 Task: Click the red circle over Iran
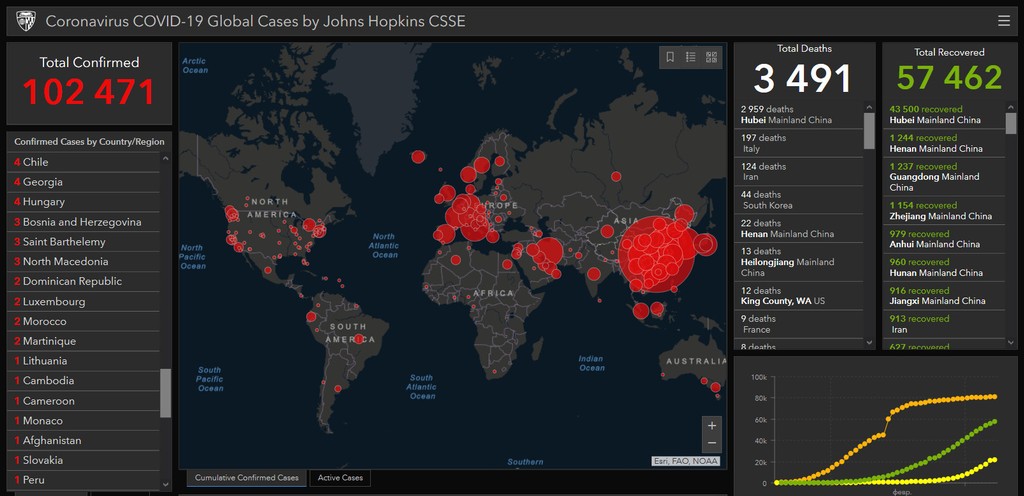549,252
